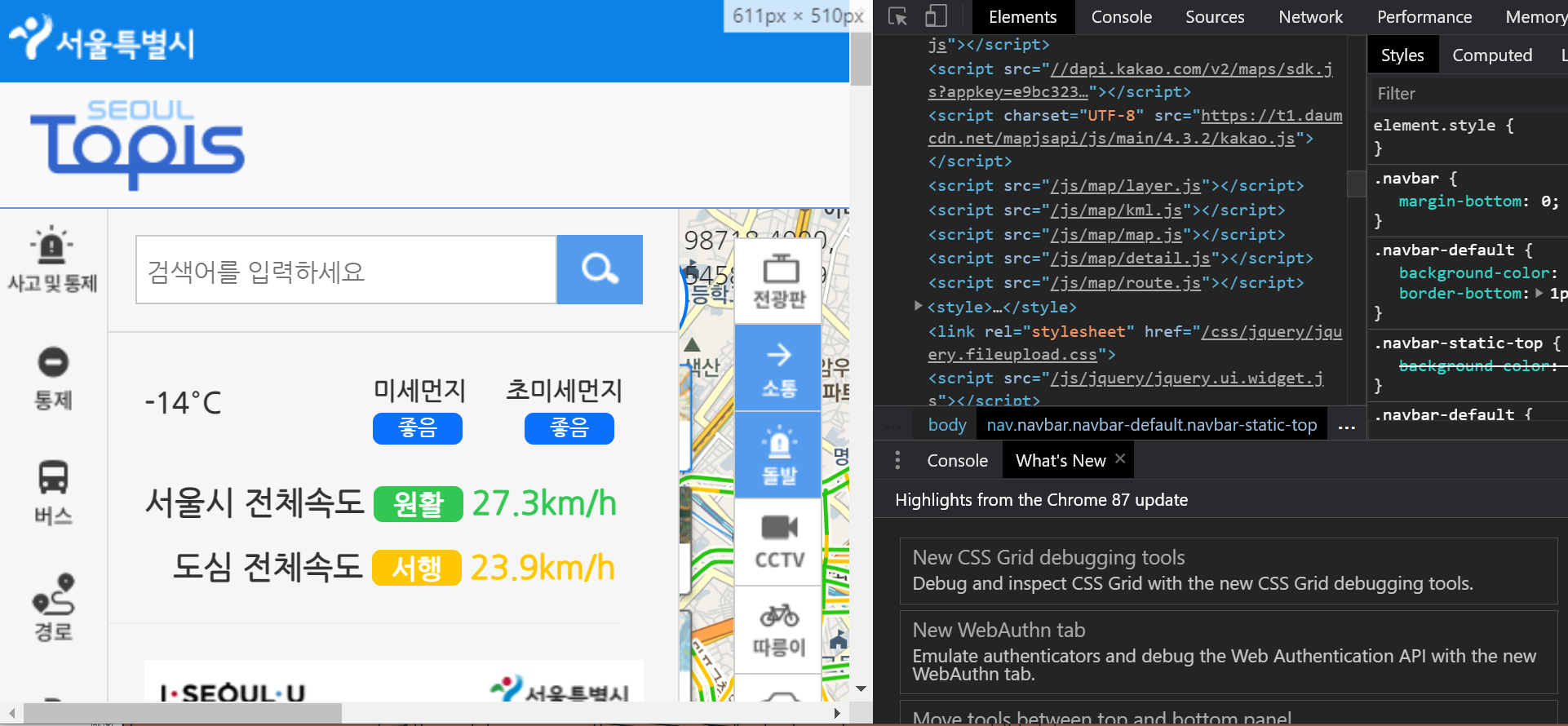The width and height of the screenshot is (1568, 726).
Task: Switch to the Console tab in DevTools toolbar
Action: (x=1121, y=16)
